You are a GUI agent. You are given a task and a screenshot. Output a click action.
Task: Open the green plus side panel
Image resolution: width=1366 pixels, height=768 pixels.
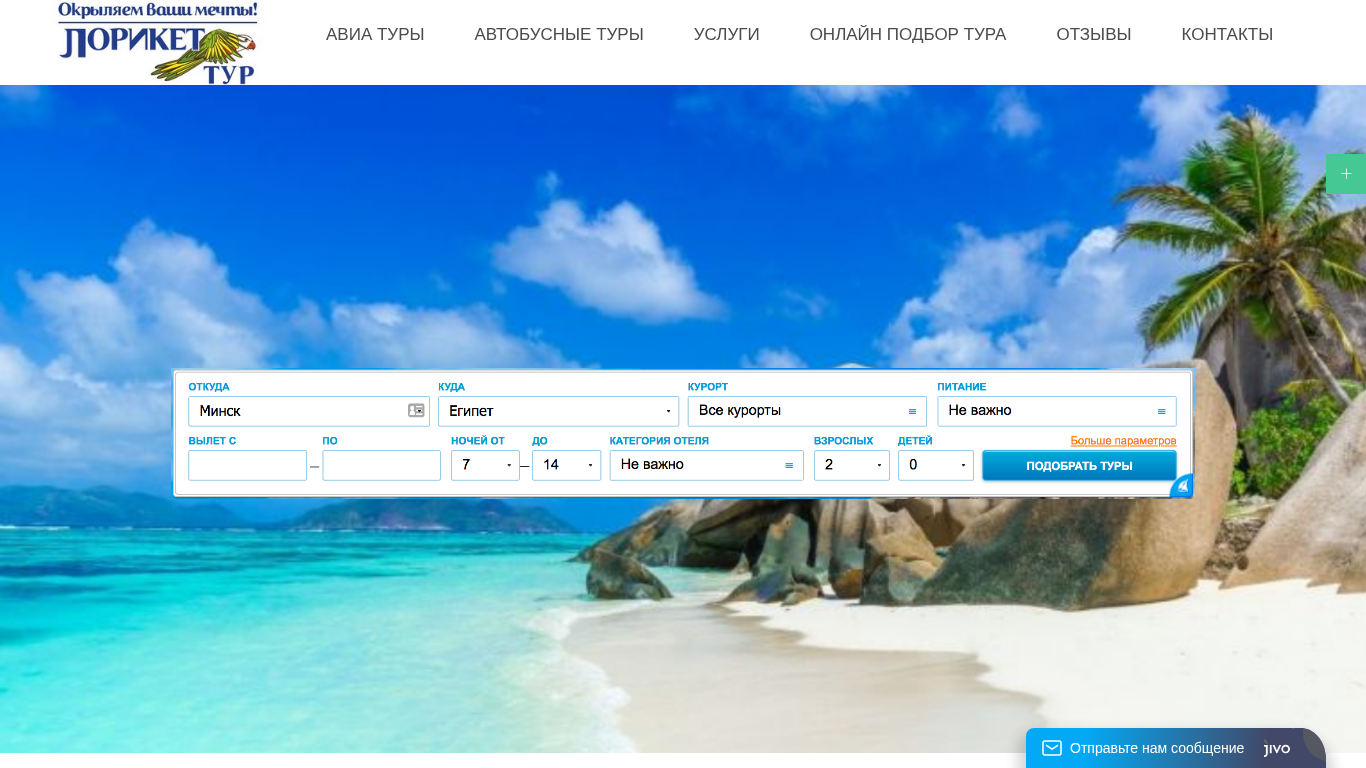1346,174
